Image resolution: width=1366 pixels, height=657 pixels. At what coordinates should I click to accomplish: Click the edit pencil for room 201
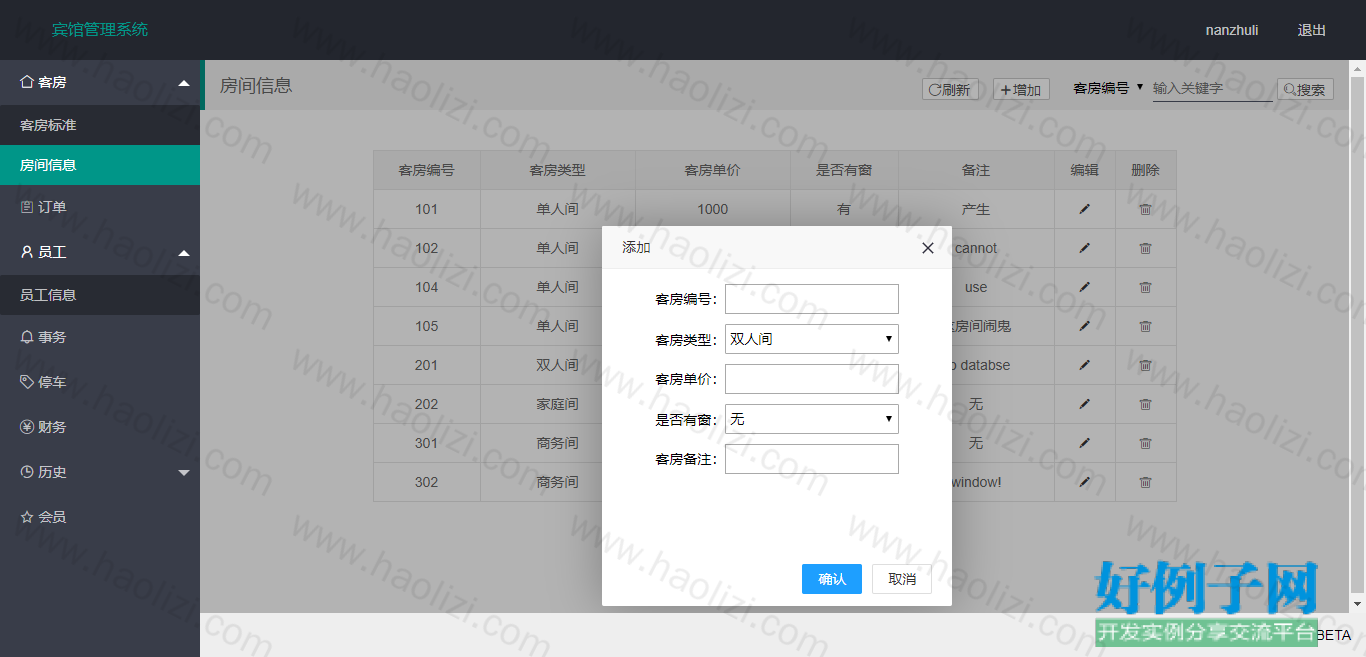(1085, 365)
